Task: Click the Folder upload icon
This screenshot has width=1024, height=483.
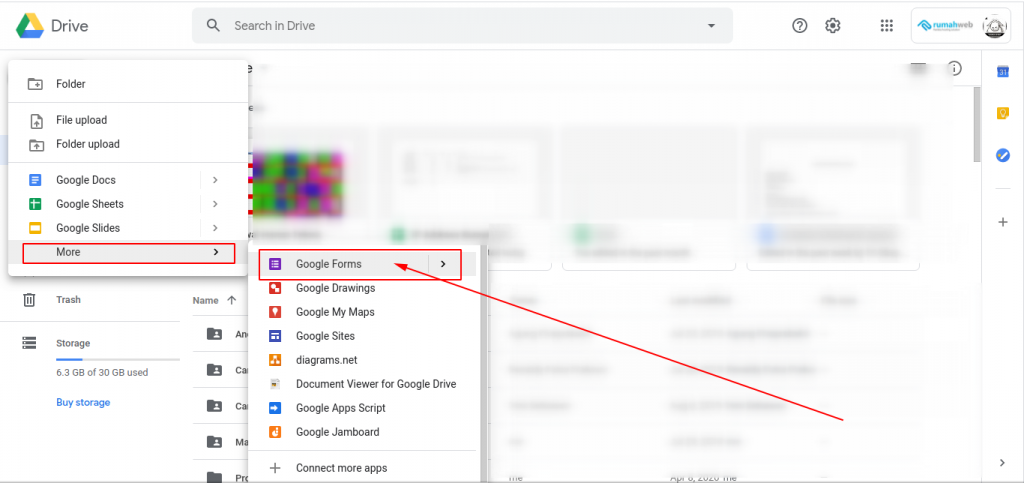Action: click(37, 144)
